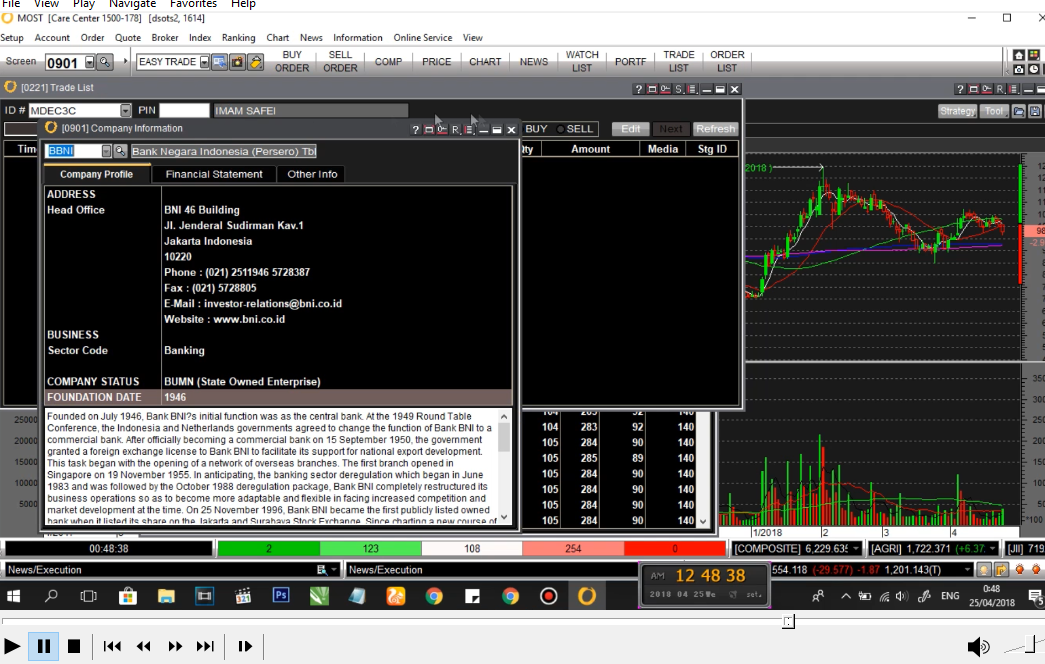Image resolution: width=1045 pixels, height=664 pixels.
Task: Click the Edit button in Trade List
Action: click(x=630, y=129)
